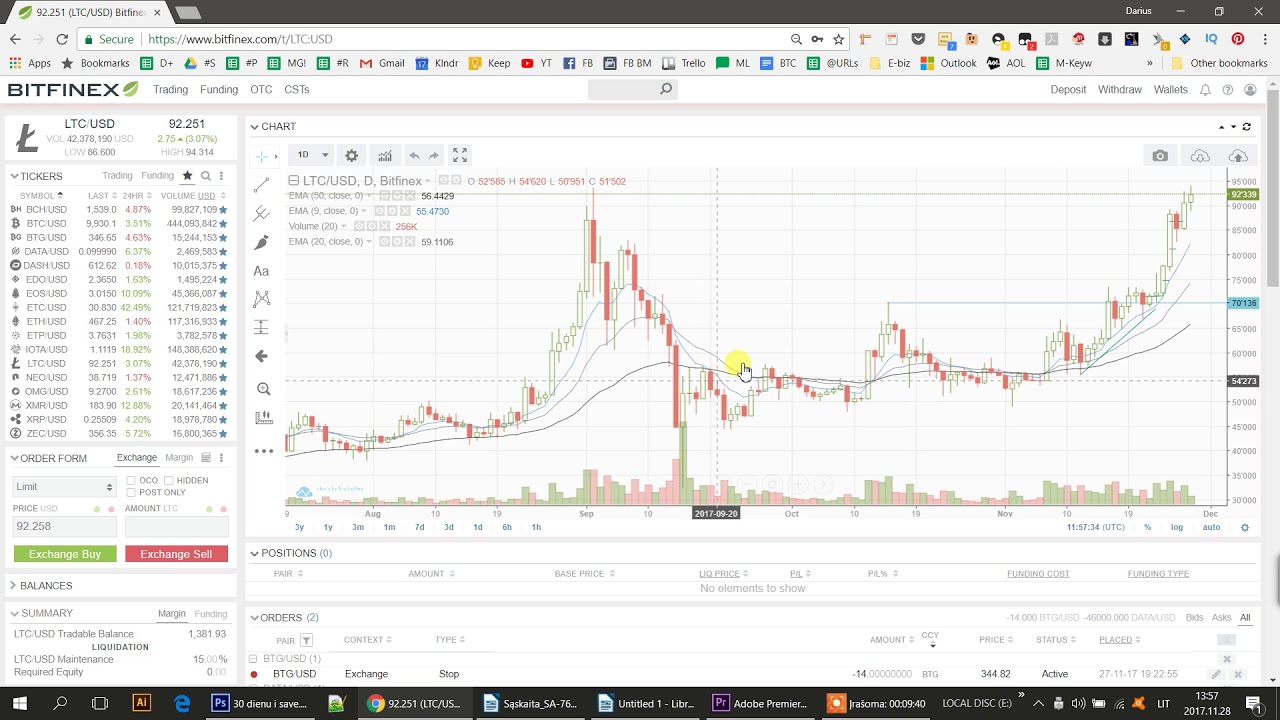Screen dimensions: 1280x720
Task: Collapse the CHART panel
Action: coord(254,127)
